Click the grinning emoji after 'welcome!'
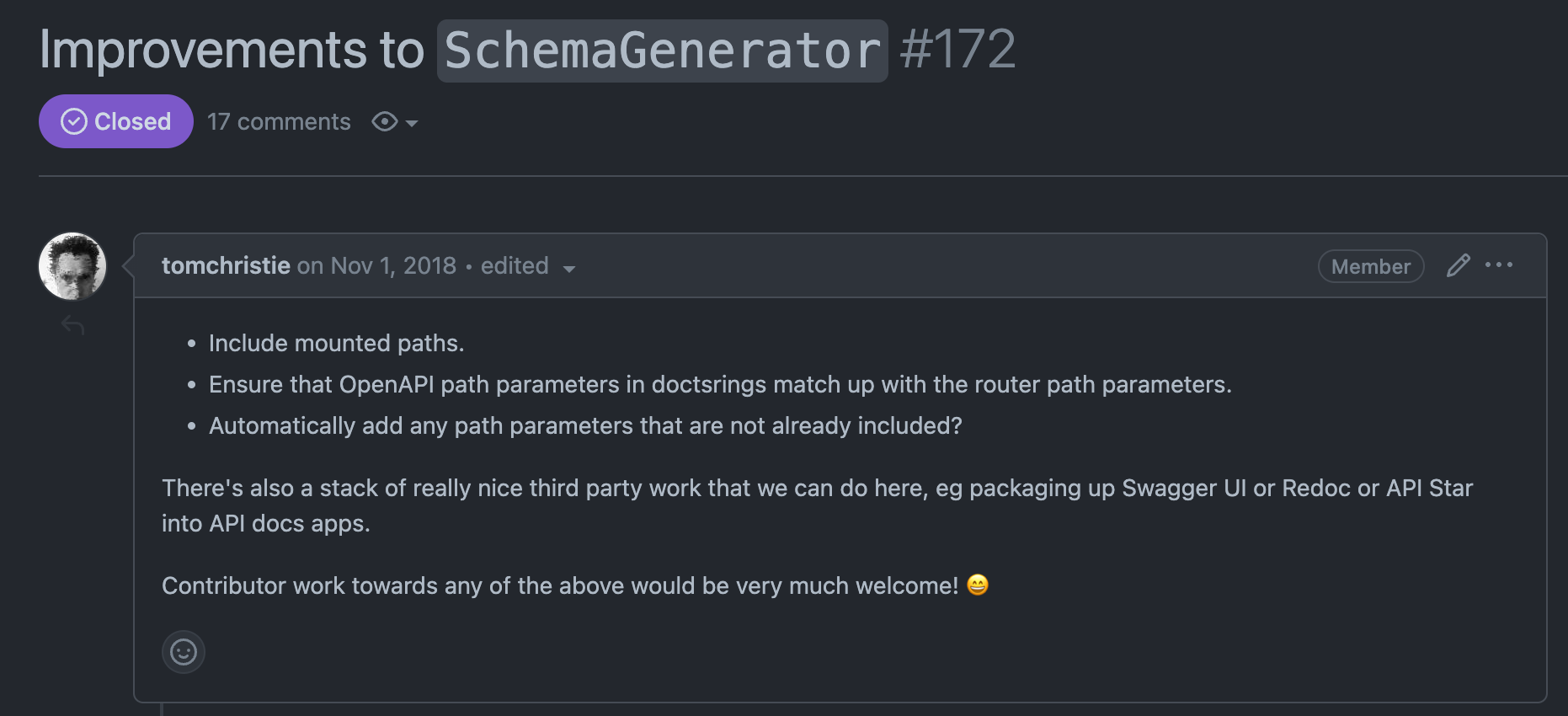The image size is (1568, 716). point(978,585)
